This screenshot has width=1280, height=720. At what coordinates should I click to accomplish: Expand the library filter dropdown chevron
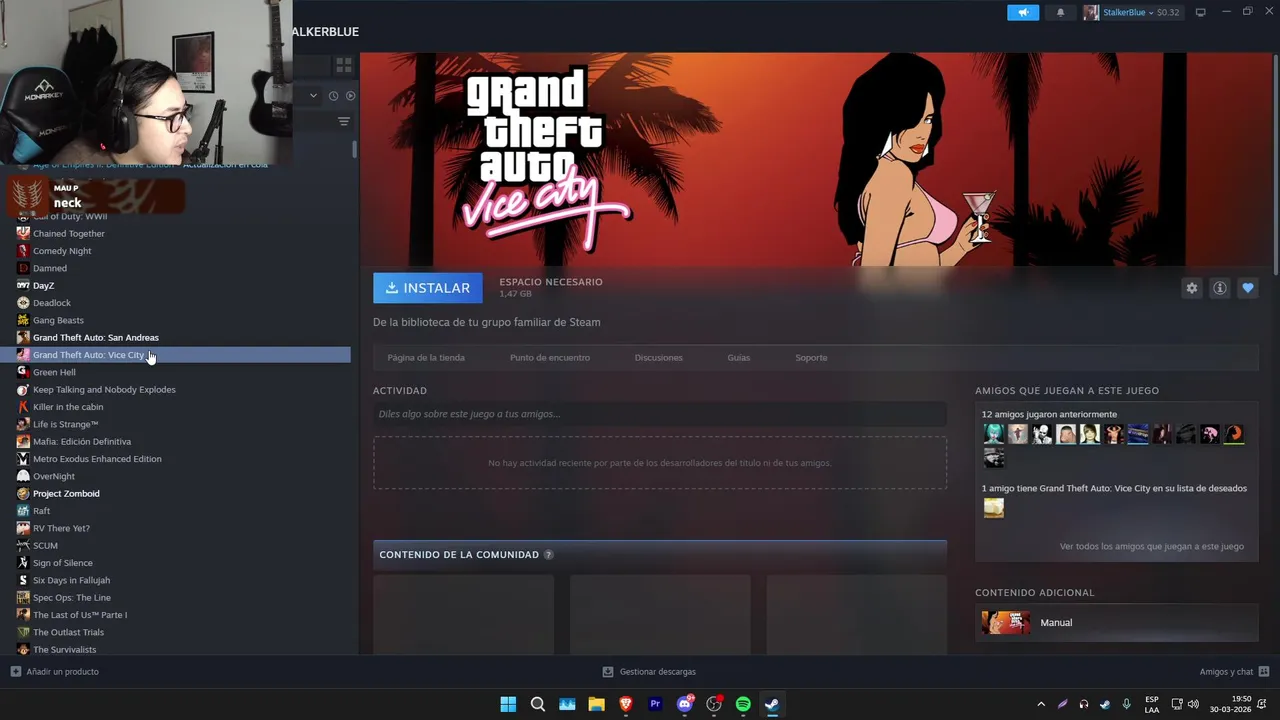click(x=313, y=96)
